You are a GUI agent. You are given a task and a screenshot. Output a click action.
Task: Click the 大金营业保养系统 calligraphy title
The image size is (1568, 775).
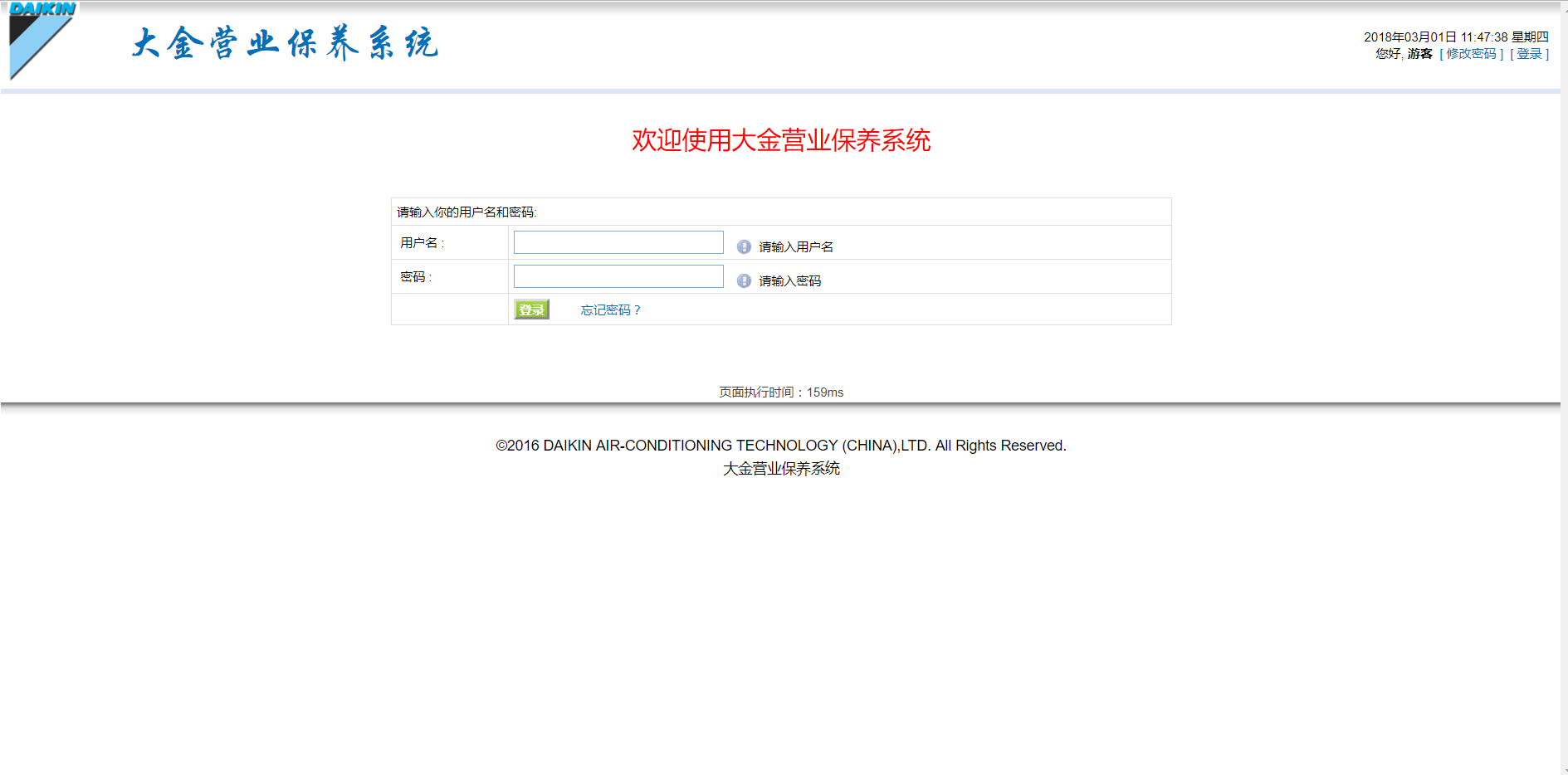(x=285, y=43)
